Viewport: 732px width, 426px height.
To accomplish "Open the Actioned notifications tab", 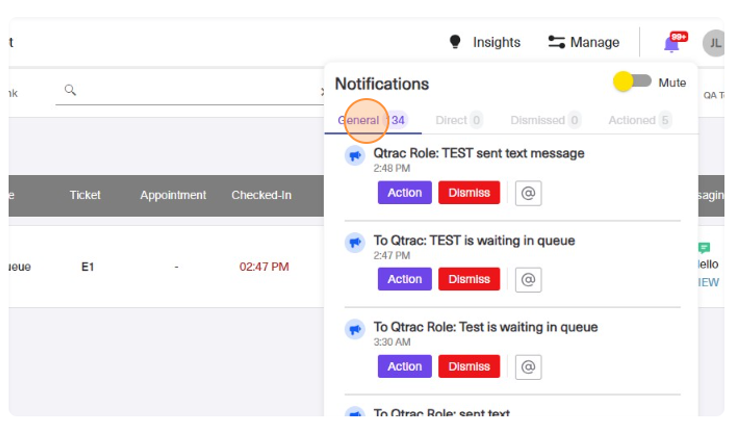I will [632, 120].
